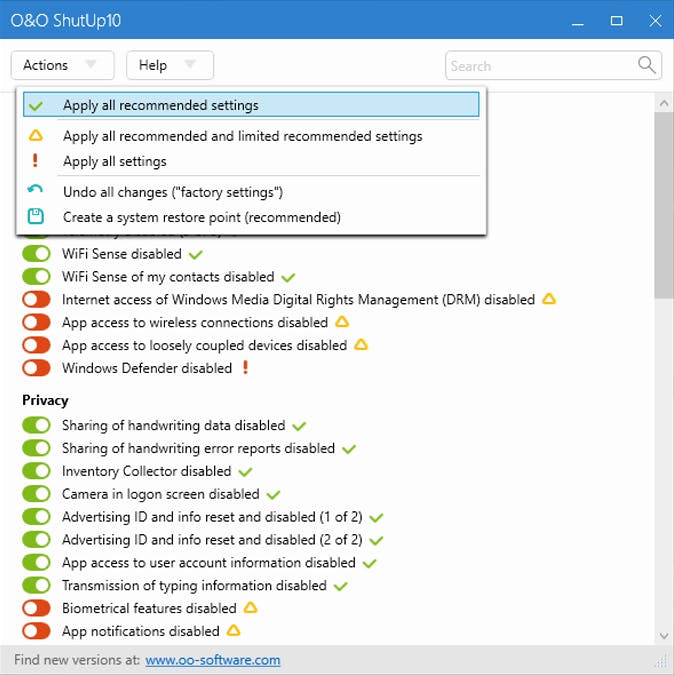Click the vertical scrollbar thumb
The height and width of the screenshot is (675, 674).
click(664, 205)
